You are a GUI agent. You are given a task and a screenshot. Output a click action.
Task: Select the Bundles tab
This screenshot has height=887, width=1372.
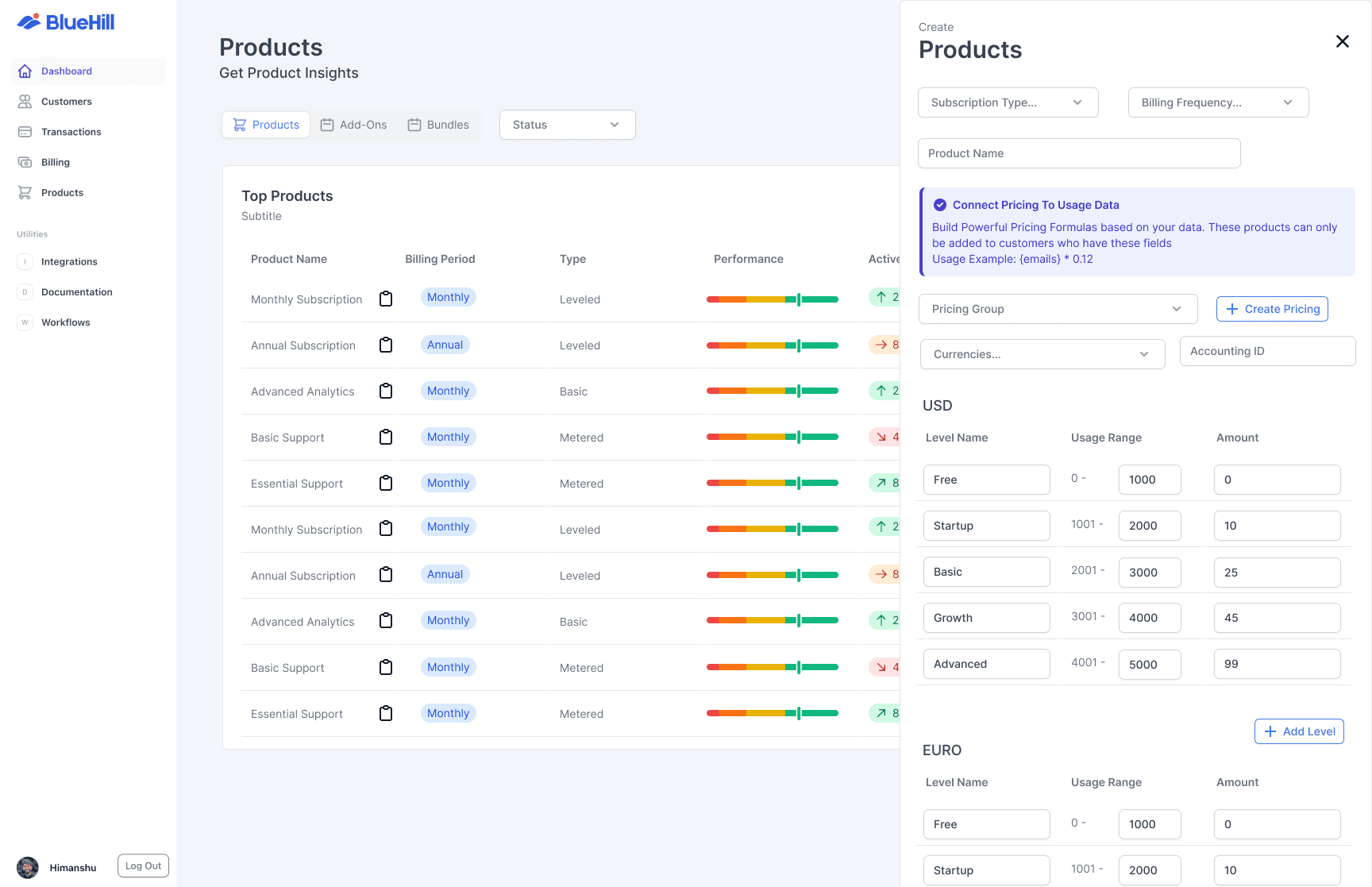pos(438,125)
